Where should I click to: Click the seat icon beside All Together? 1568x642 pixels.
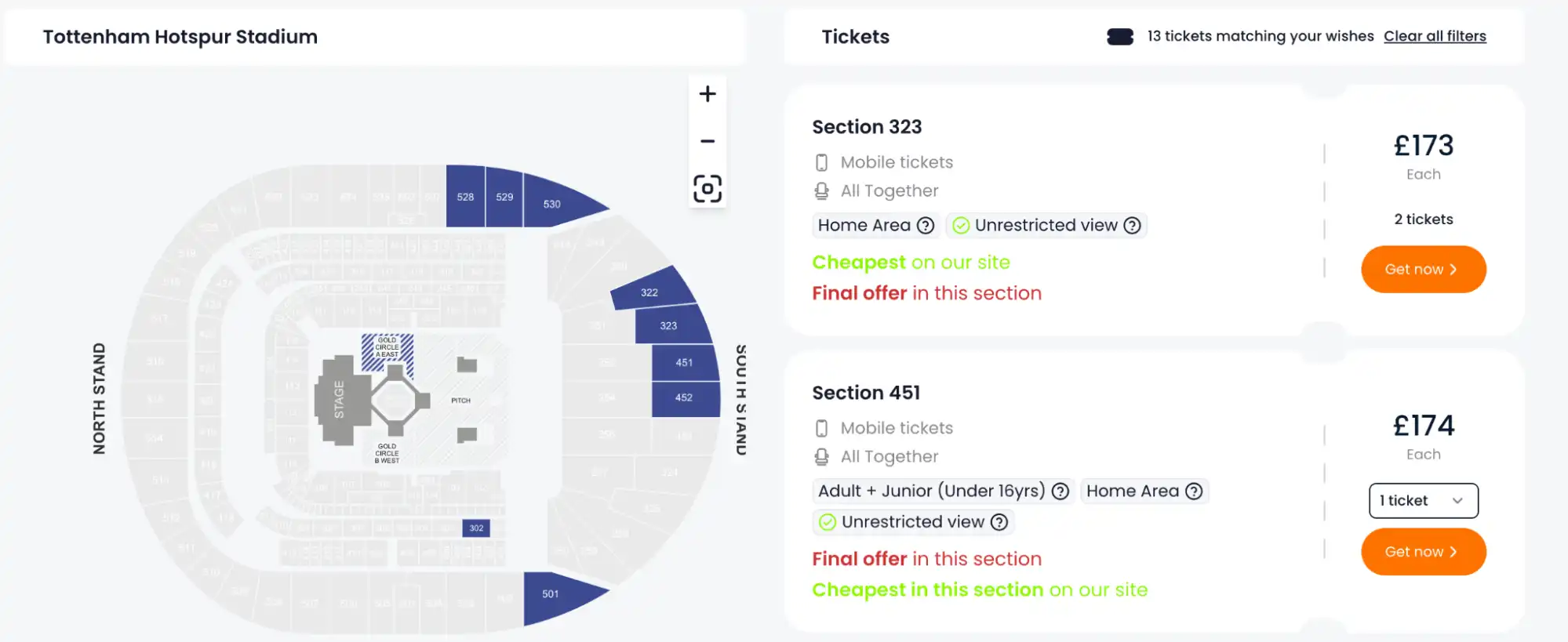coord(820,190)
